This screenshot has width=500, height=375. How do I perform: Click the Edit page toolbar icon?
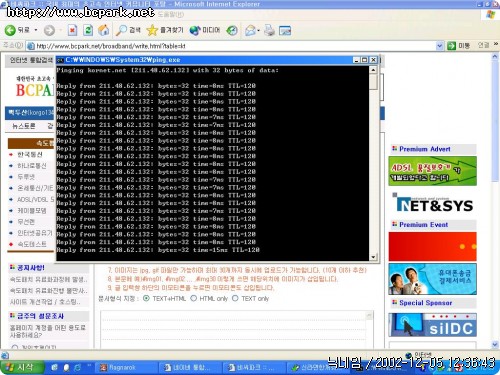coord(285,30)
